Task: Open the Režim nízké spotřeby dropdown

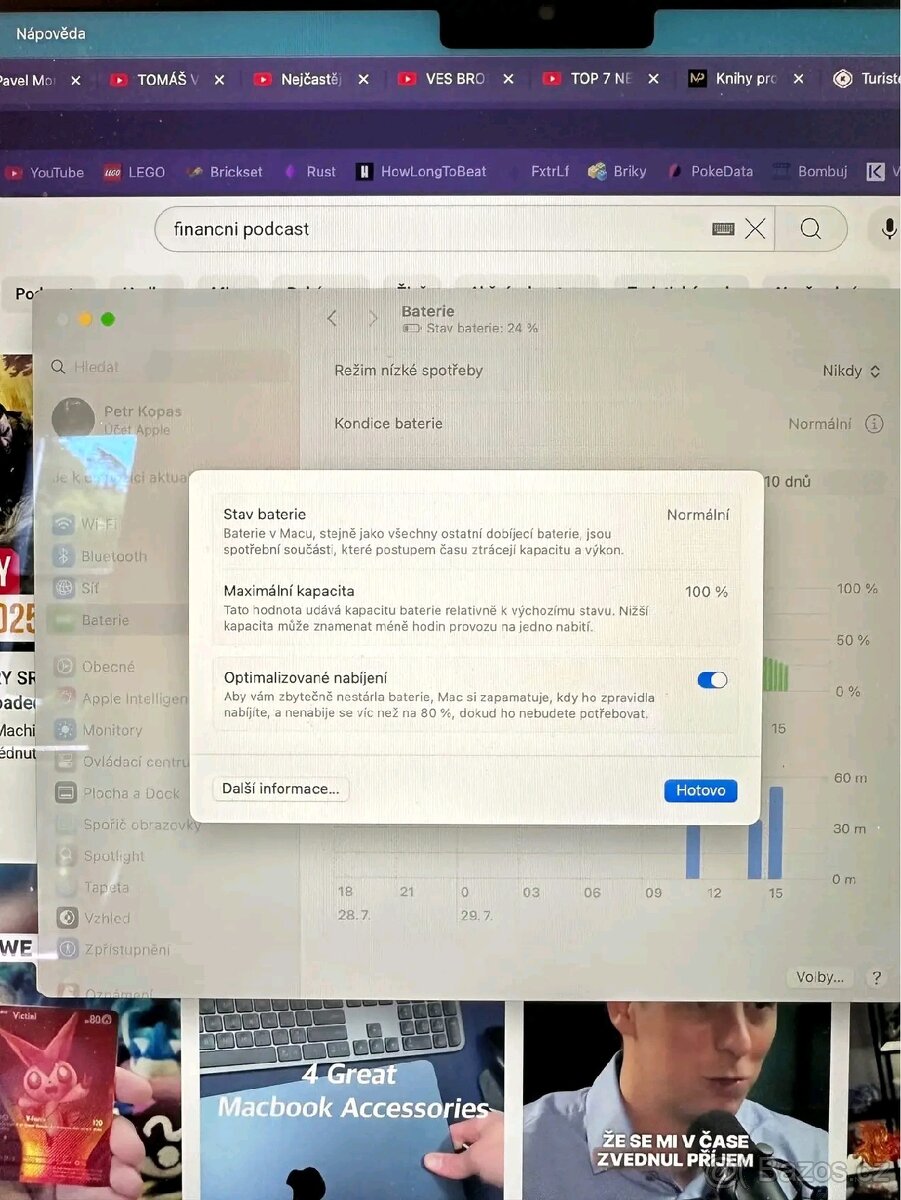Action: [x=851, y=371]
